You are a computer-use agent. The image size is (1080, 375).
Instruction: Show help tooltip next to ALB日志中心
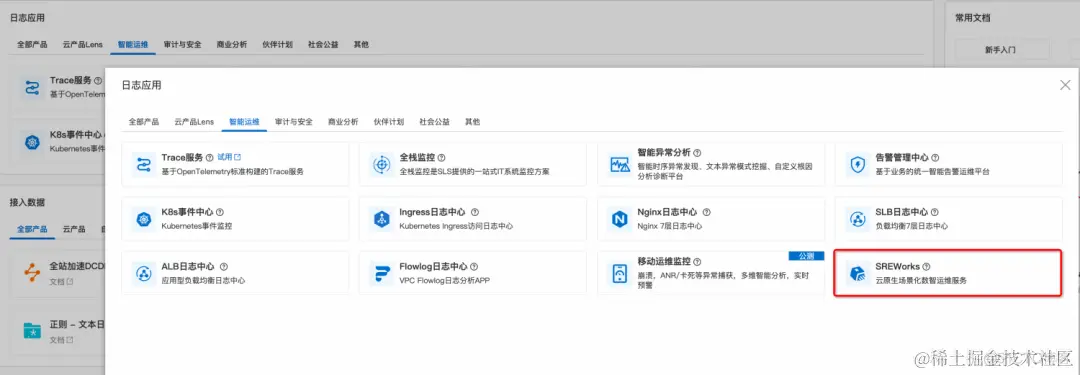[x=223, y=266]
